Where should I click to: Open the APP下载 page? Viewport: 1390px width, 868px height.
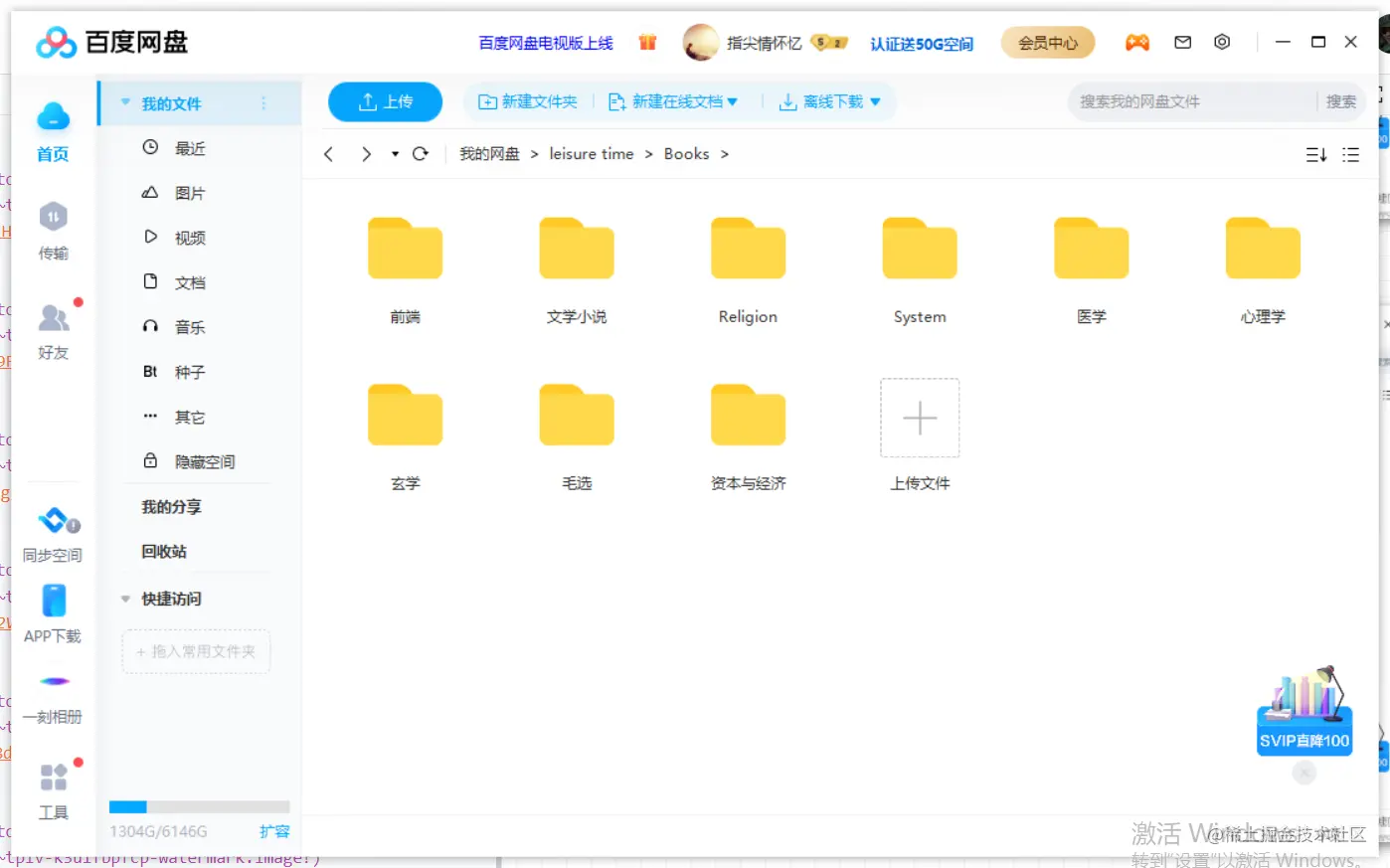coord(53,613)
